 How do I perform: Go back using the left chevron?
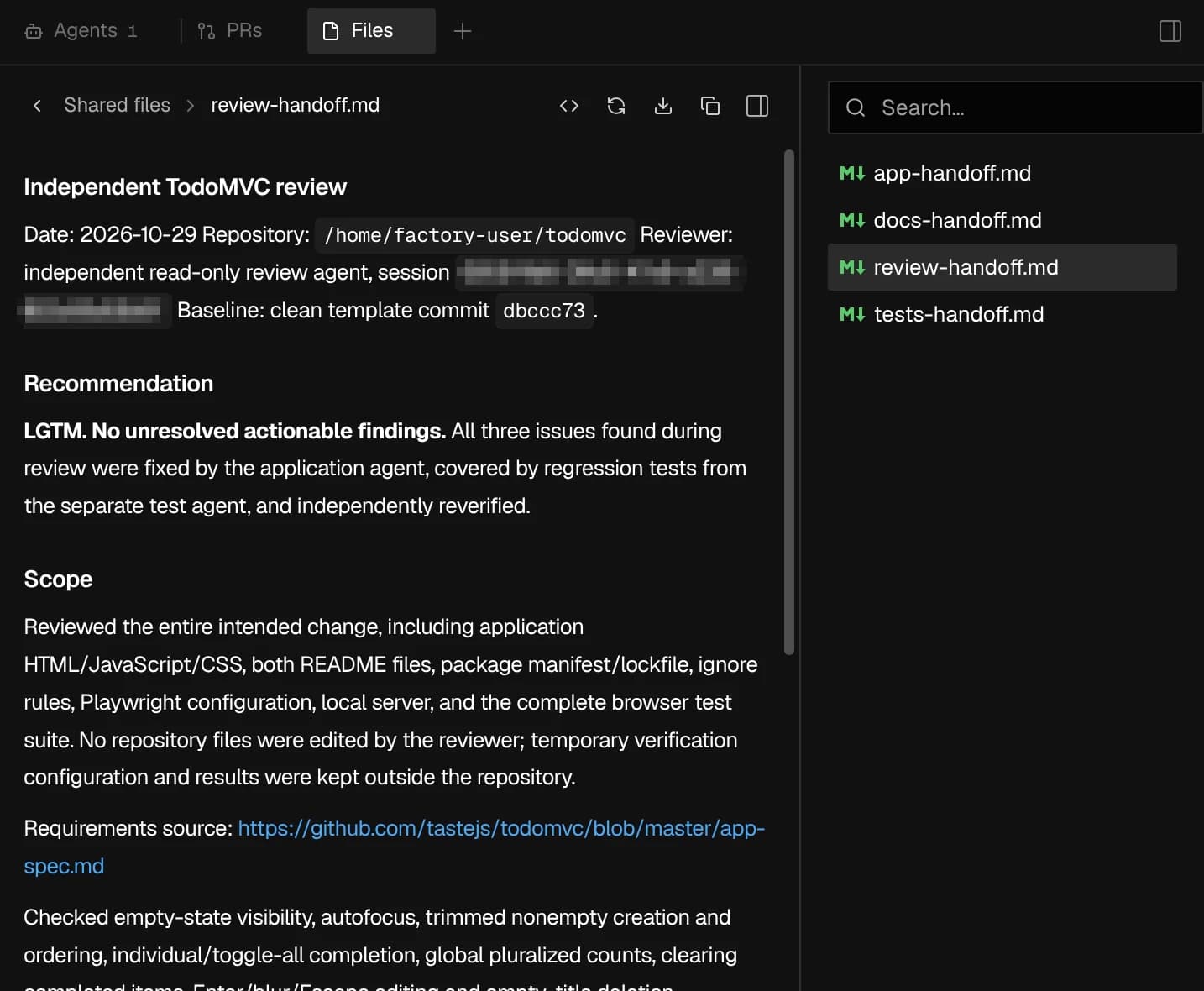pyautogui.click(x=37, y=106)
